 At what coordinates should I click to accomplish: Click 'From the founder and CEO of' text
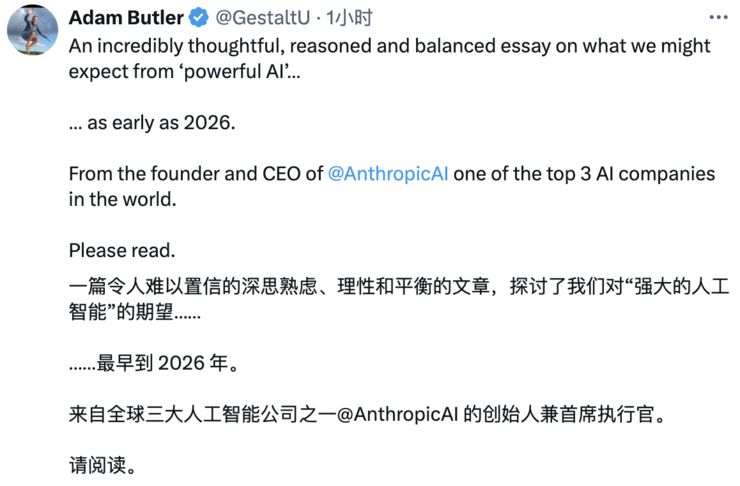pos(195,174)
